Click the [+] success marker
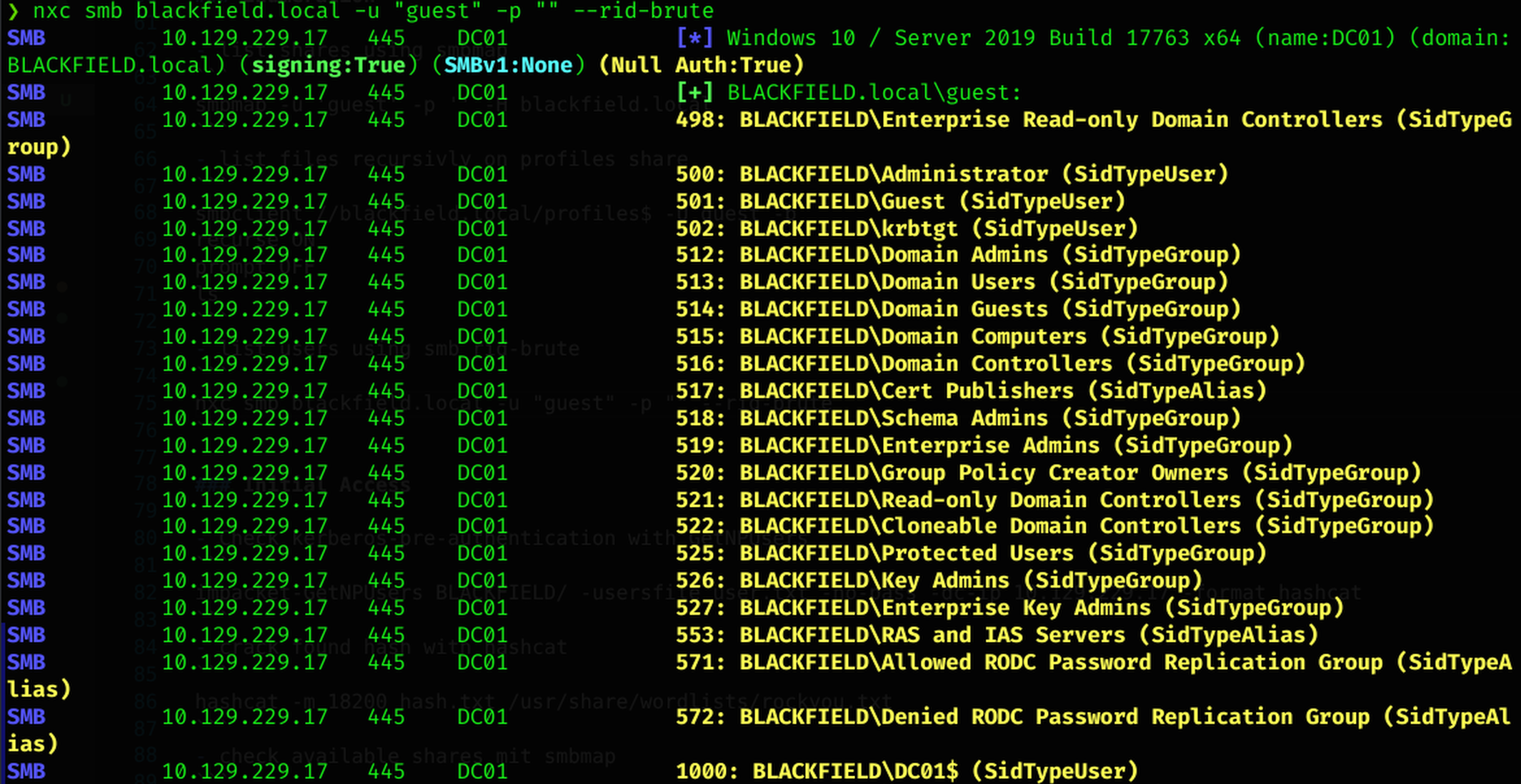Viewport: 1521px width, 784px height. tap(694, 93)
